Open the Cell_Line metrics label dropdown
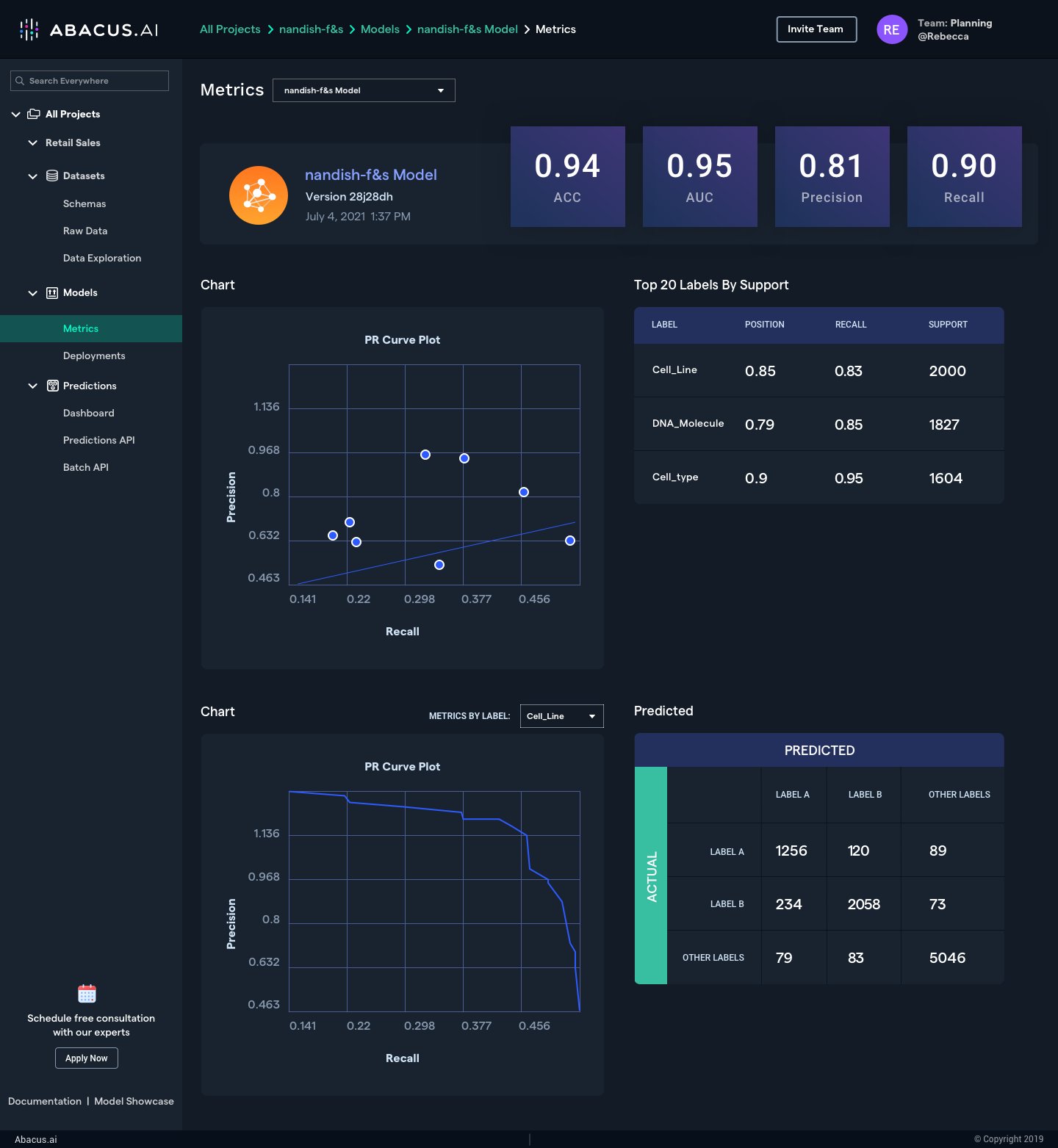The image size is (1058, 1148). 561,716
